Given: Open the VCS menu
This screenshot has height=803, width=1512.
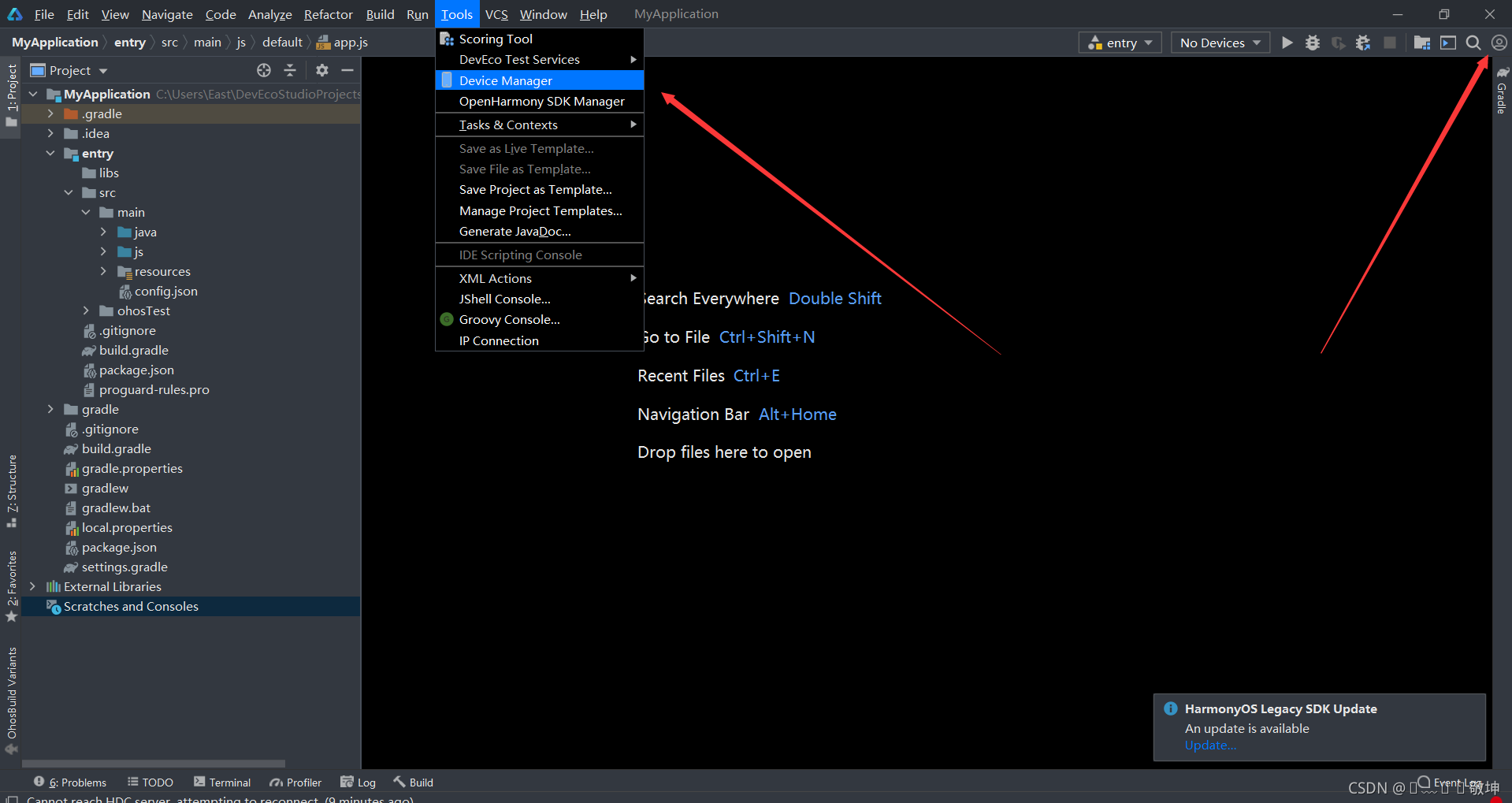Looking at the screenshot, I should 496,14.
